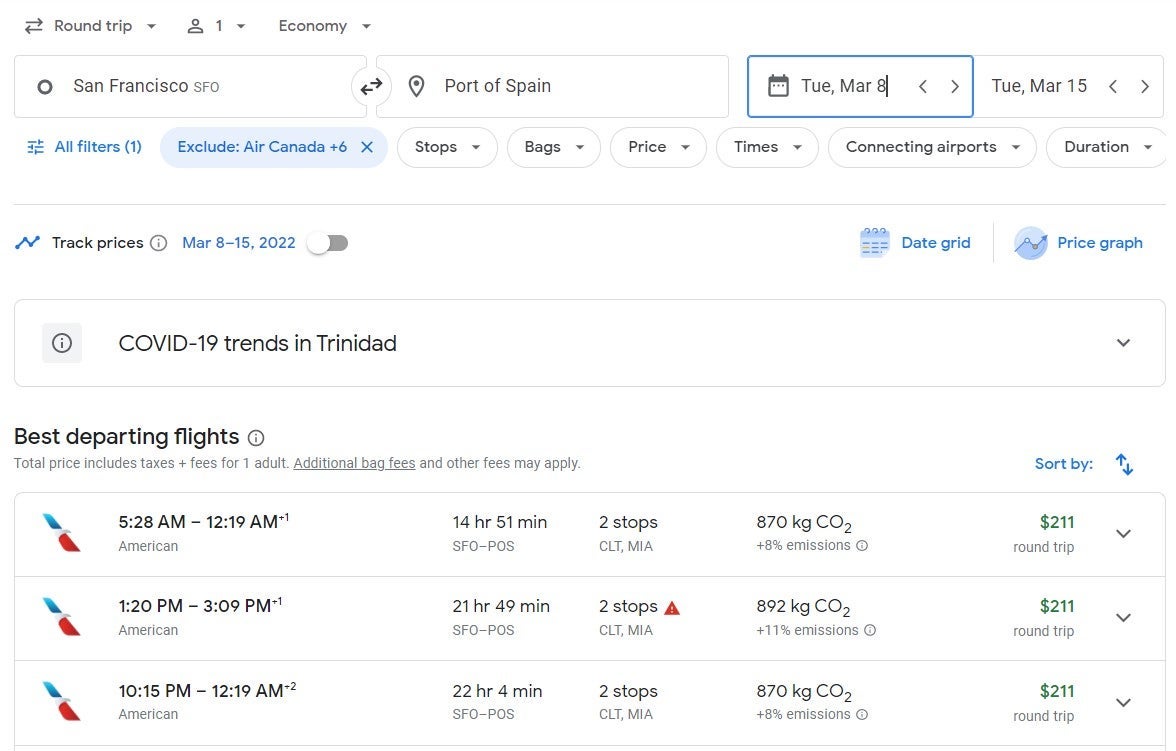Open the Price graph view

coord(1079,243)
